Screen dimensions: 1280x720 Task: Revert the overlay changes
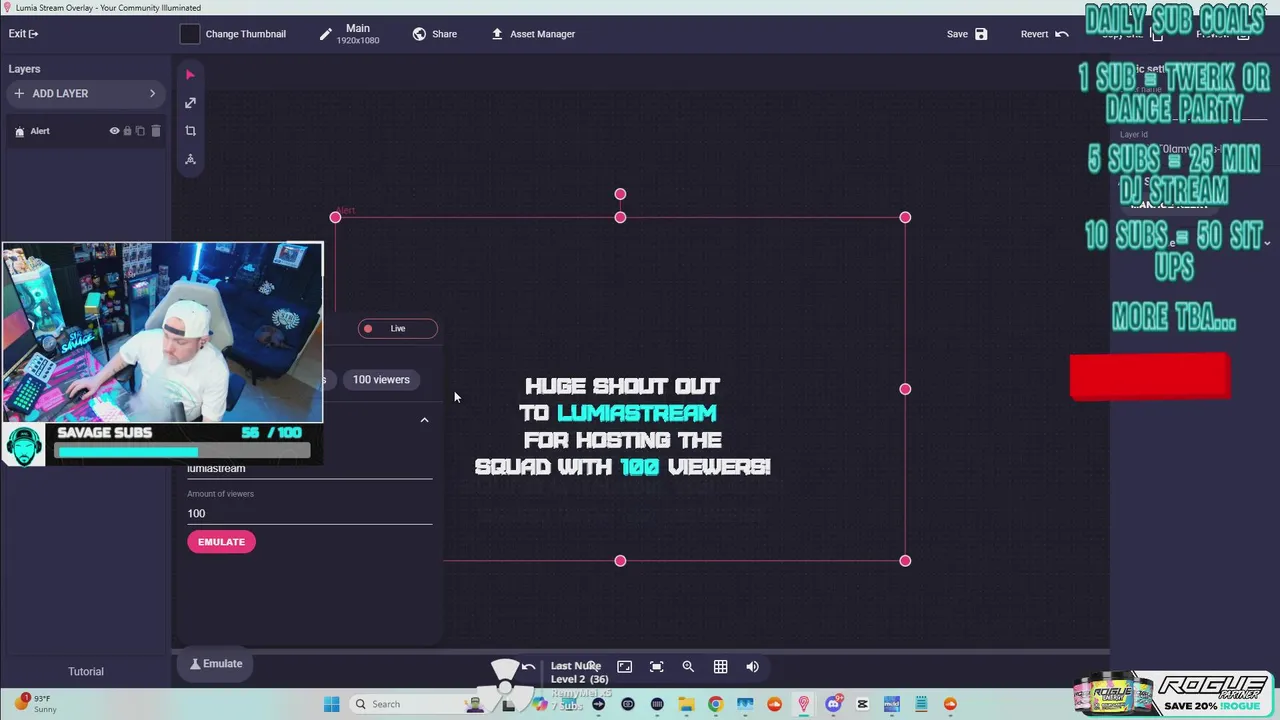point(1044,34)
